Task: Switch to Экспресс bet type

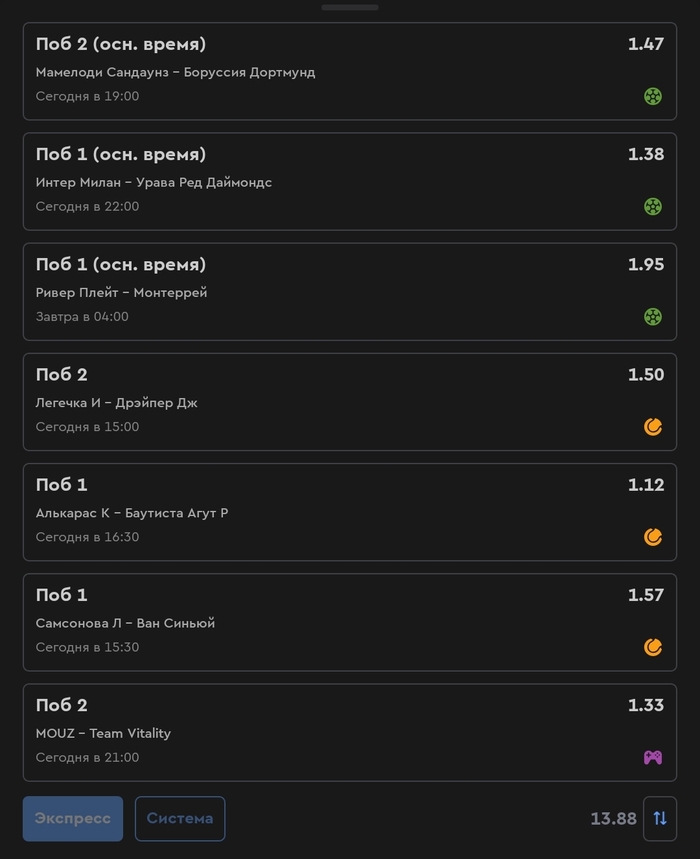Action: [73, 818]
